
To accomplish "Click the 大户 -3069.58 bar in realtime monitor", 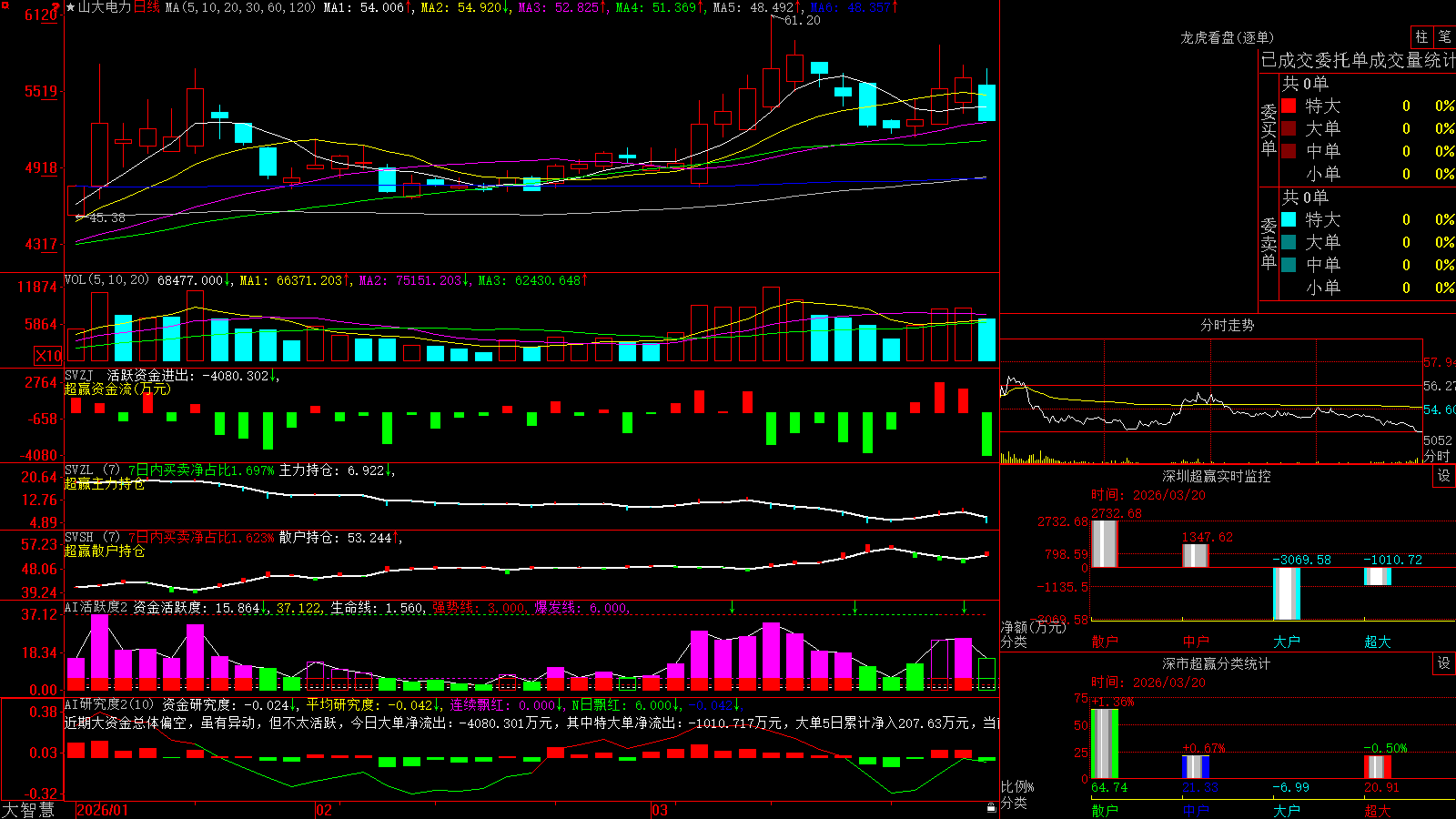I will click(1287, 593).
